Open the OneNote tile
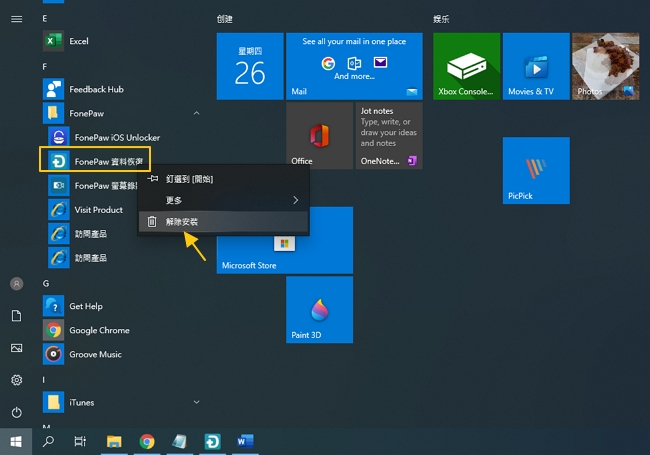 [389, 136]
